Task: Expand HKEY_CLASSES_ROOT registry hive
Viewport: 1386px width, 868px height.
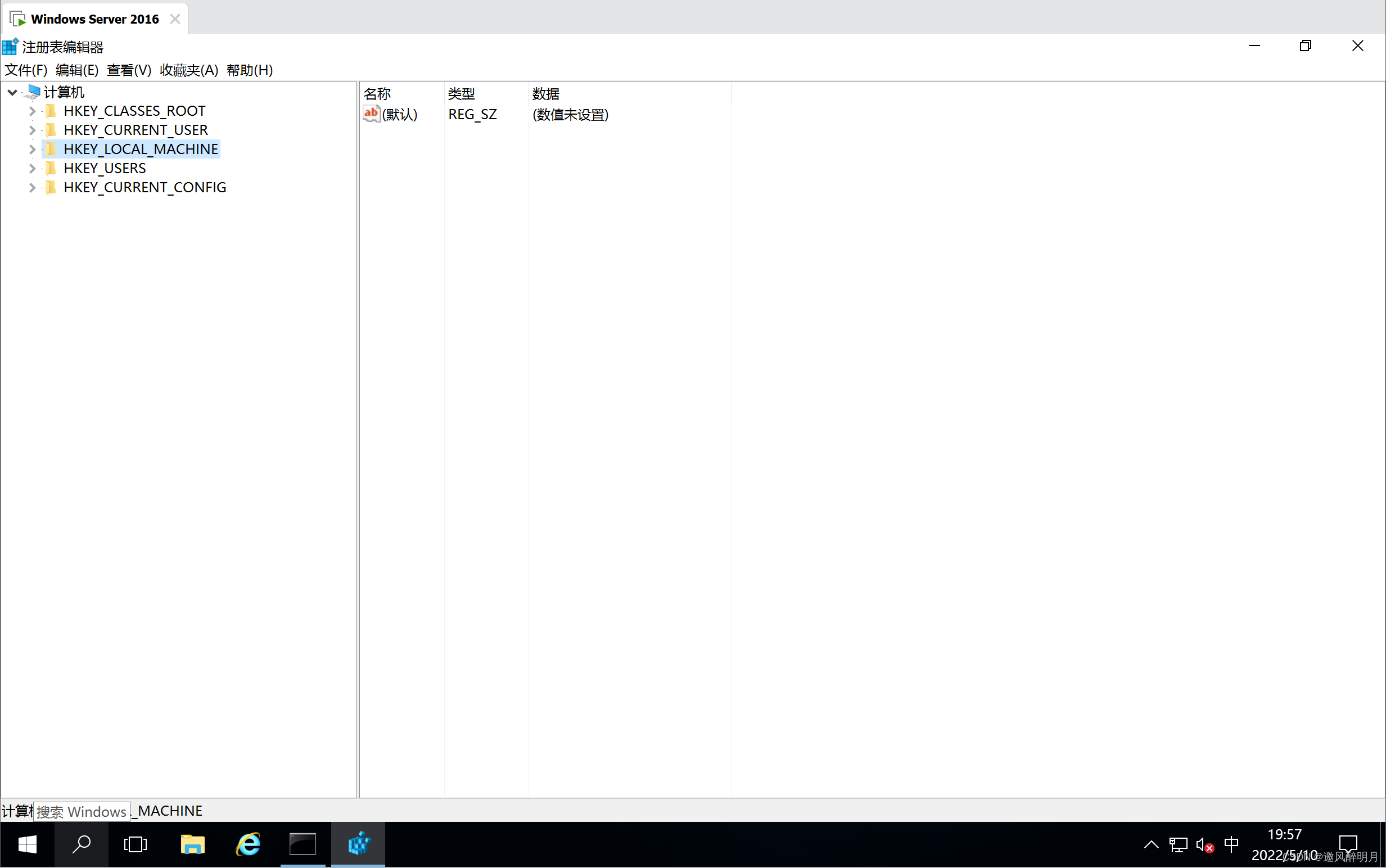Action: (x=30, y=110)
